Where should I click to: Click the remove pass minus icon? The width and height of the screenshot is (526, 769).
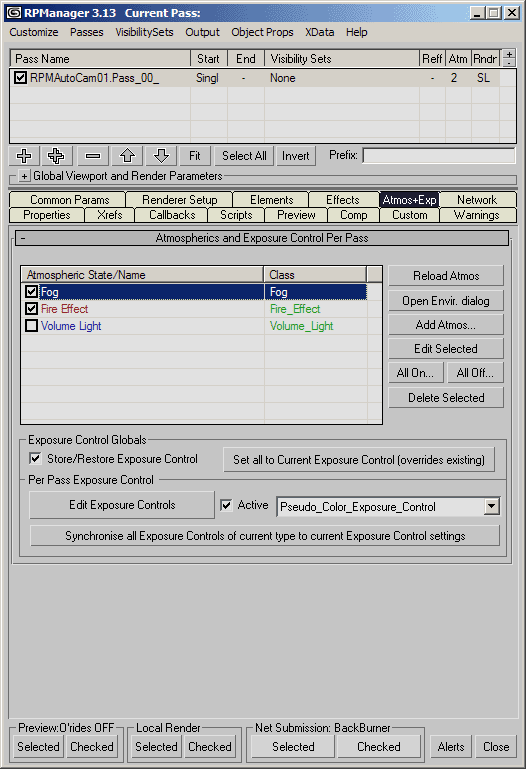coord(93,156)
